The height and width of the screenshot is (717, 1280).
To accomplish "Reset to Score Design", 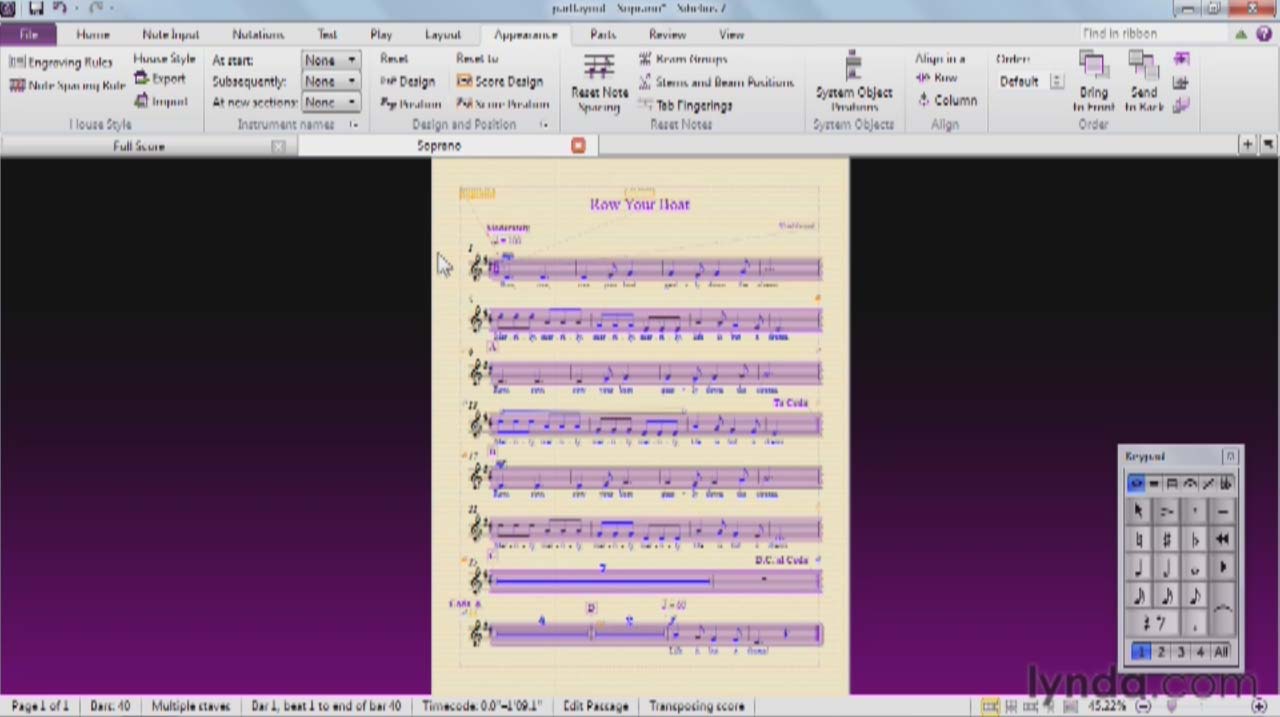I will coord(500,82).
